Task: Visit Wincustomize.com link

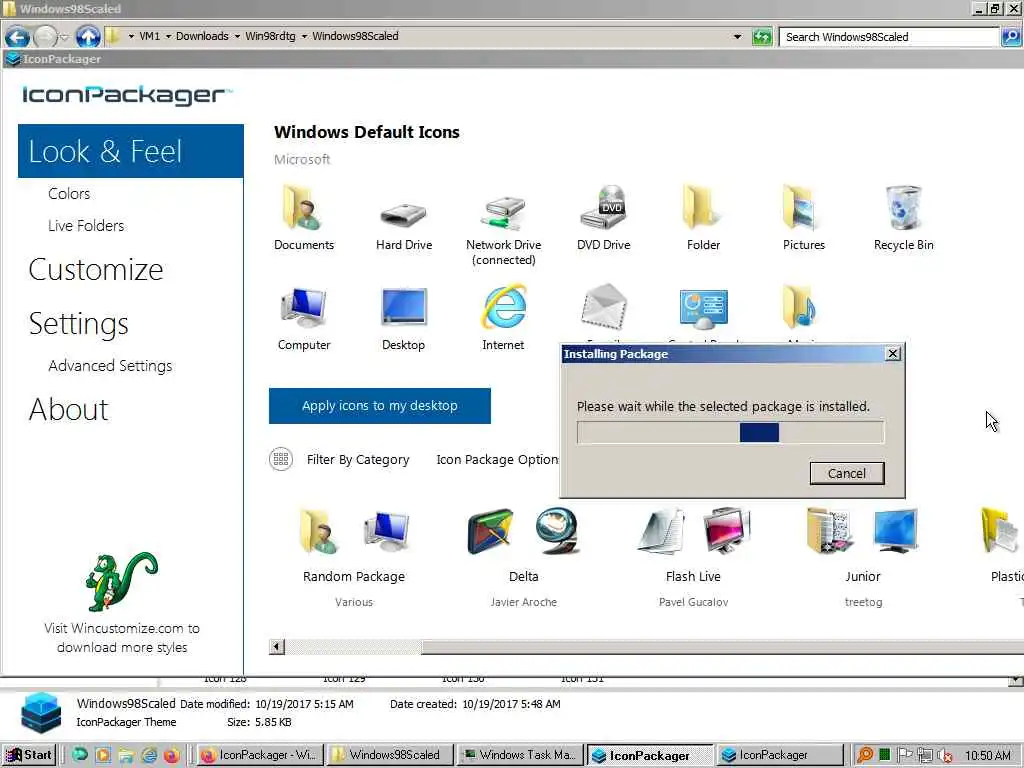Action: [x=121, y=637]
